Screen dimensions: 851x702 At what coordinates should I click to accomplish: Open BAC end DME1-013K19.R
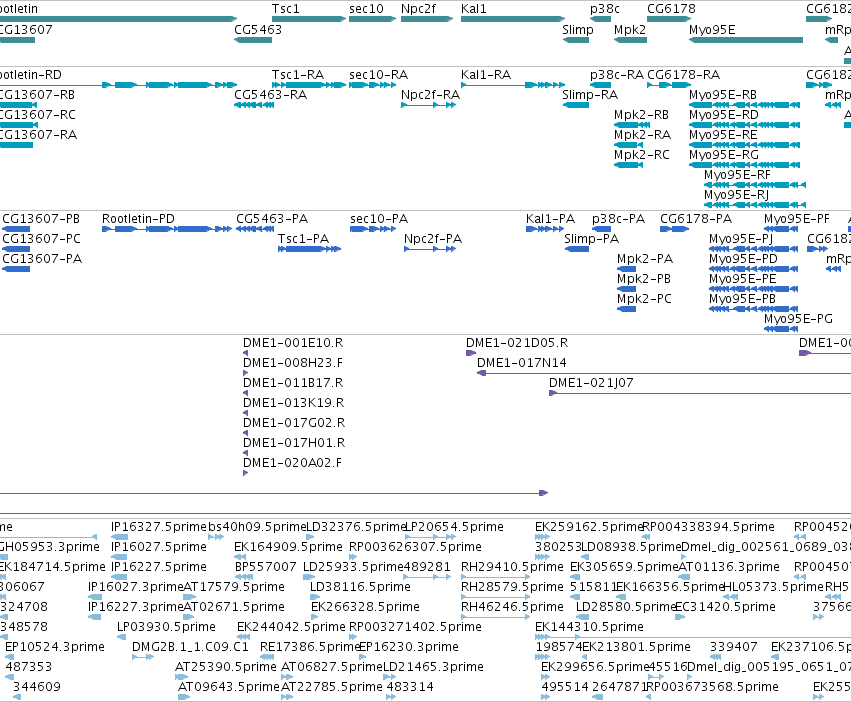click(245, 413)
